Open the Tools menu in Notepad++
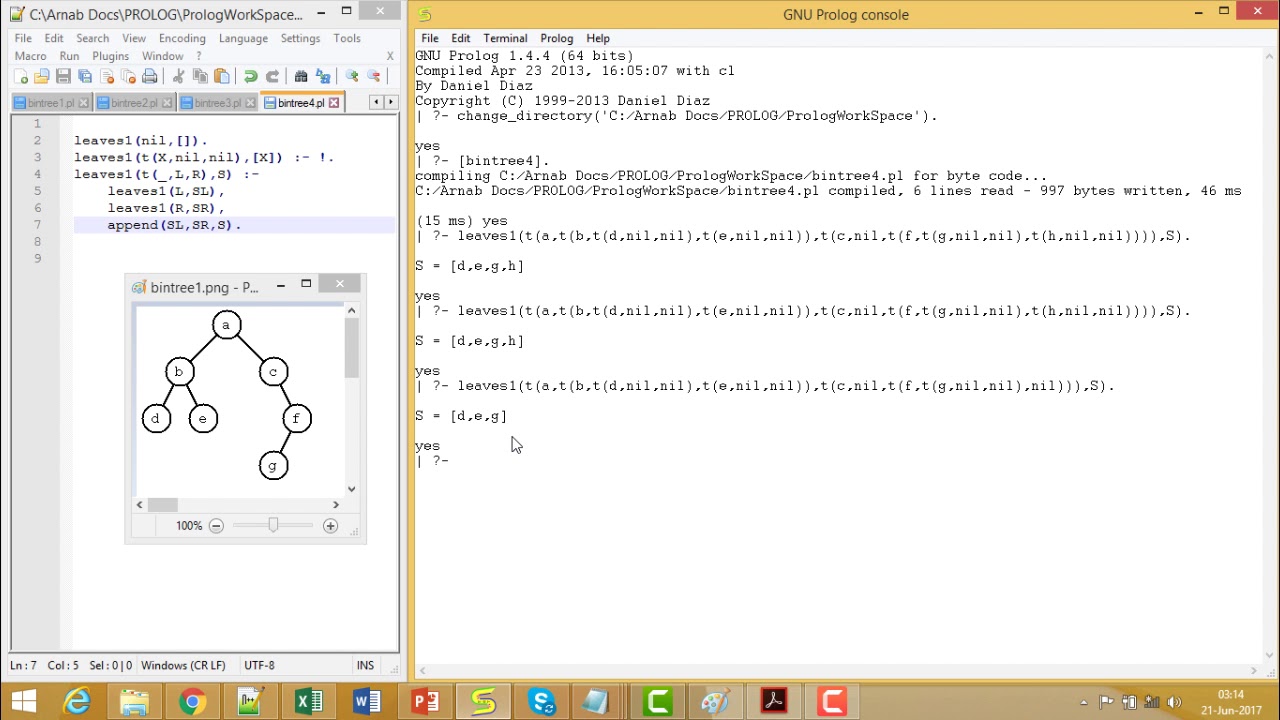Viewport: 1280px width, 720px height. point(347,38)
